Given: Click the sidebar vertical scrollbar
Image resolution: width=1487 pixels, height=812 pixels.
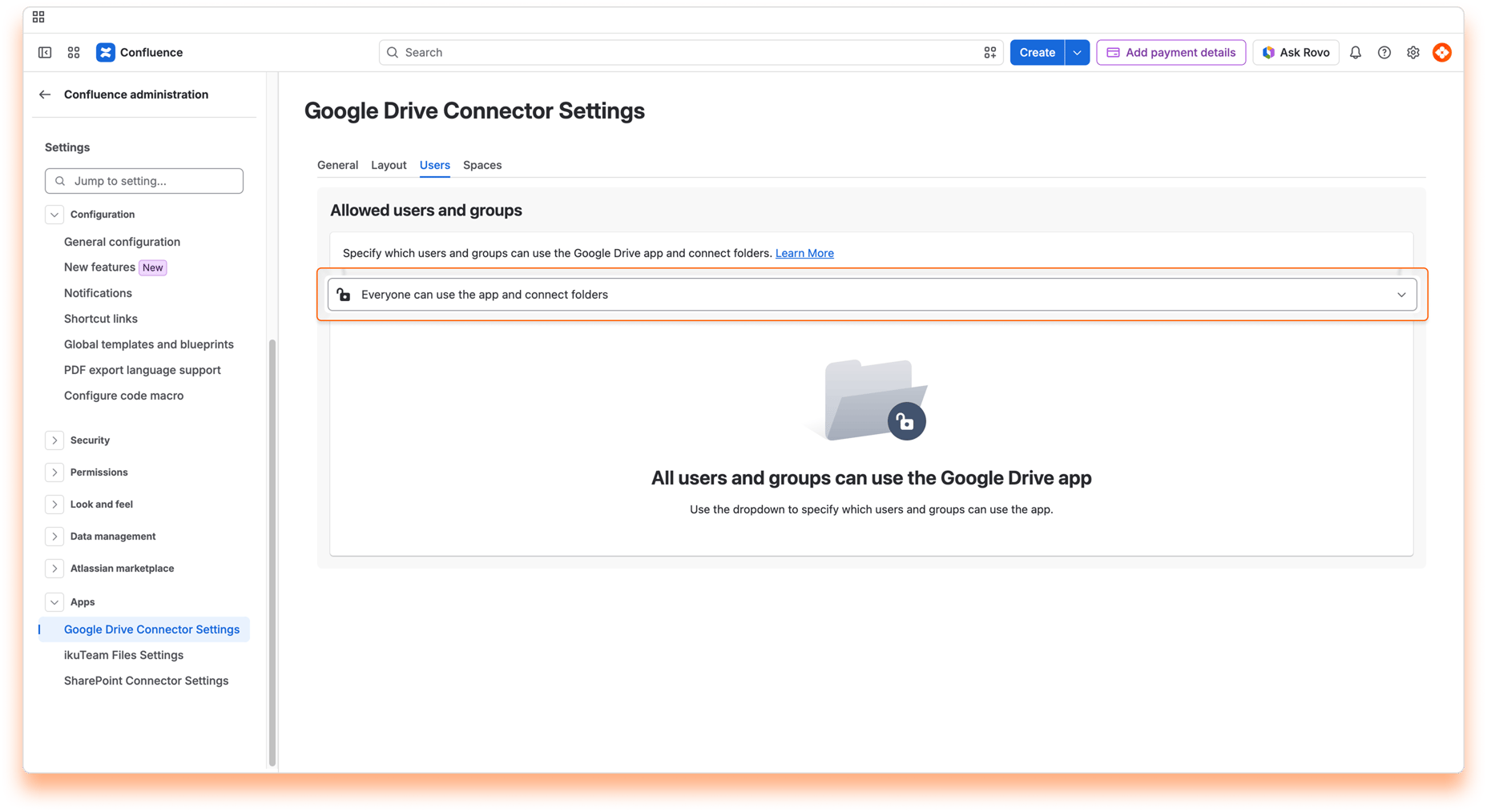Looking at the screenshot, I should click(272, 553).
